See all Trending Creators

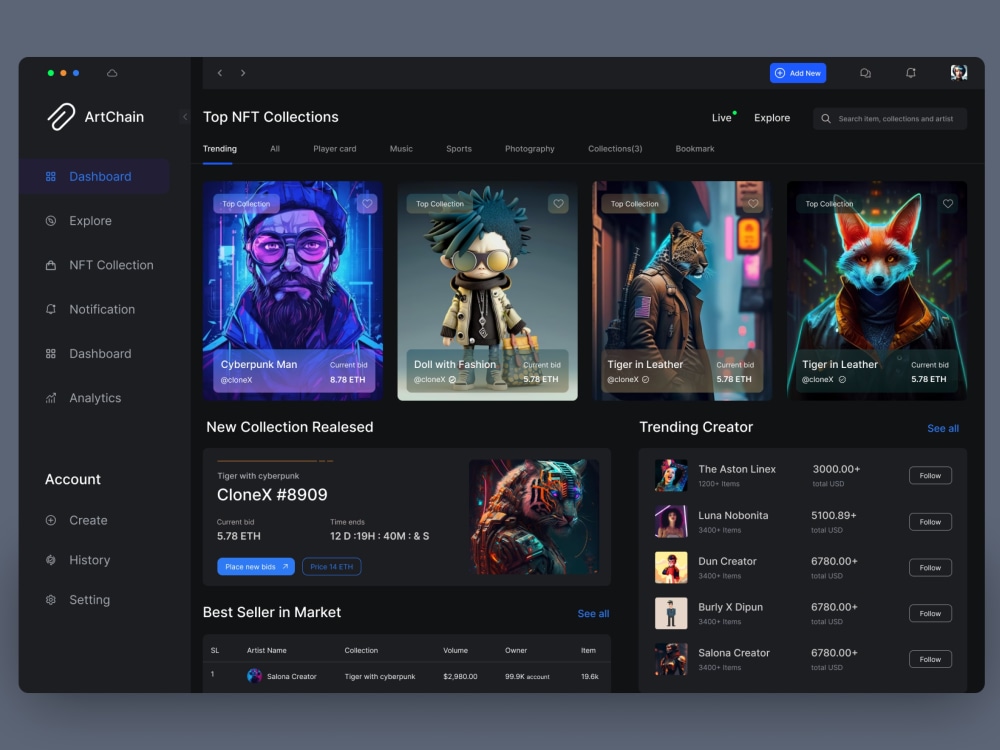coord(943,428)
